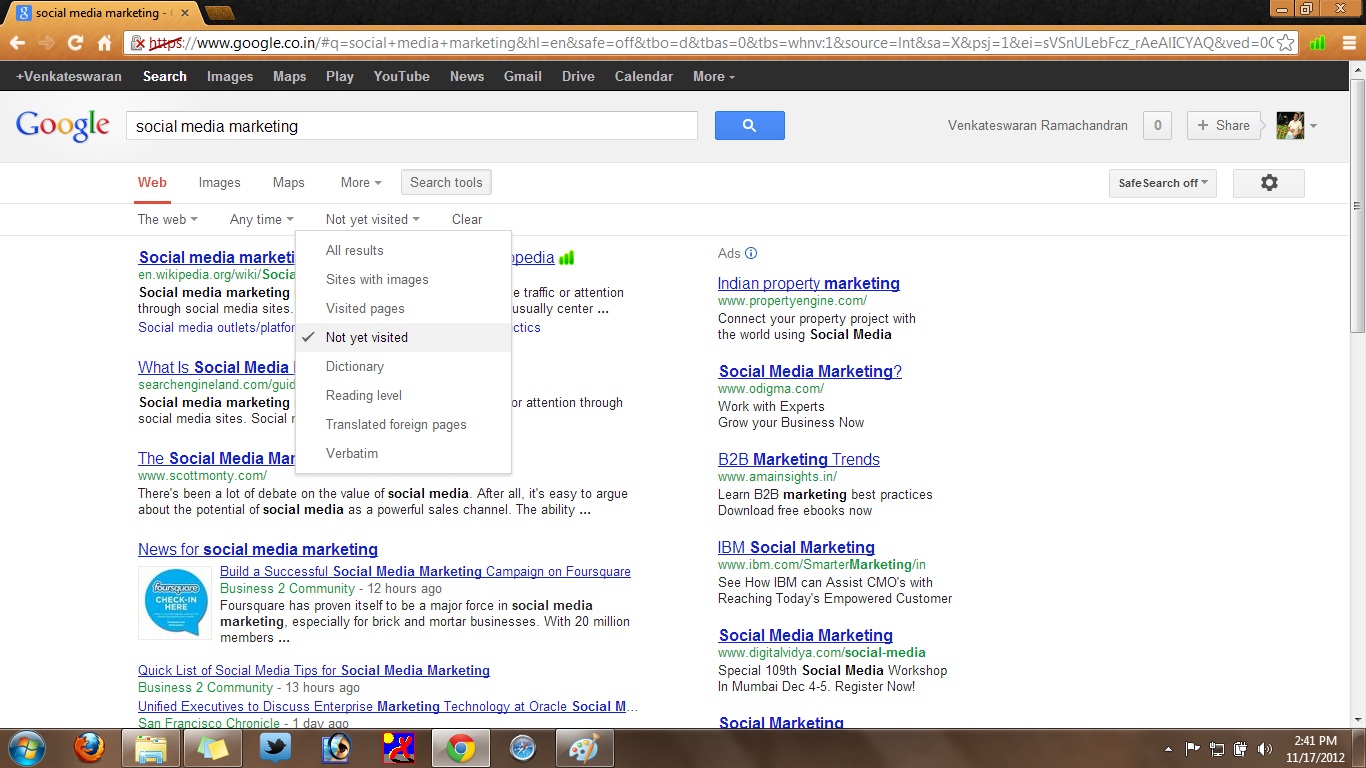This screenshot has width=1366, height=768.
Task: Launch Firefox from the taskbar
Action: pyautogui.click(x=89, y=748)
